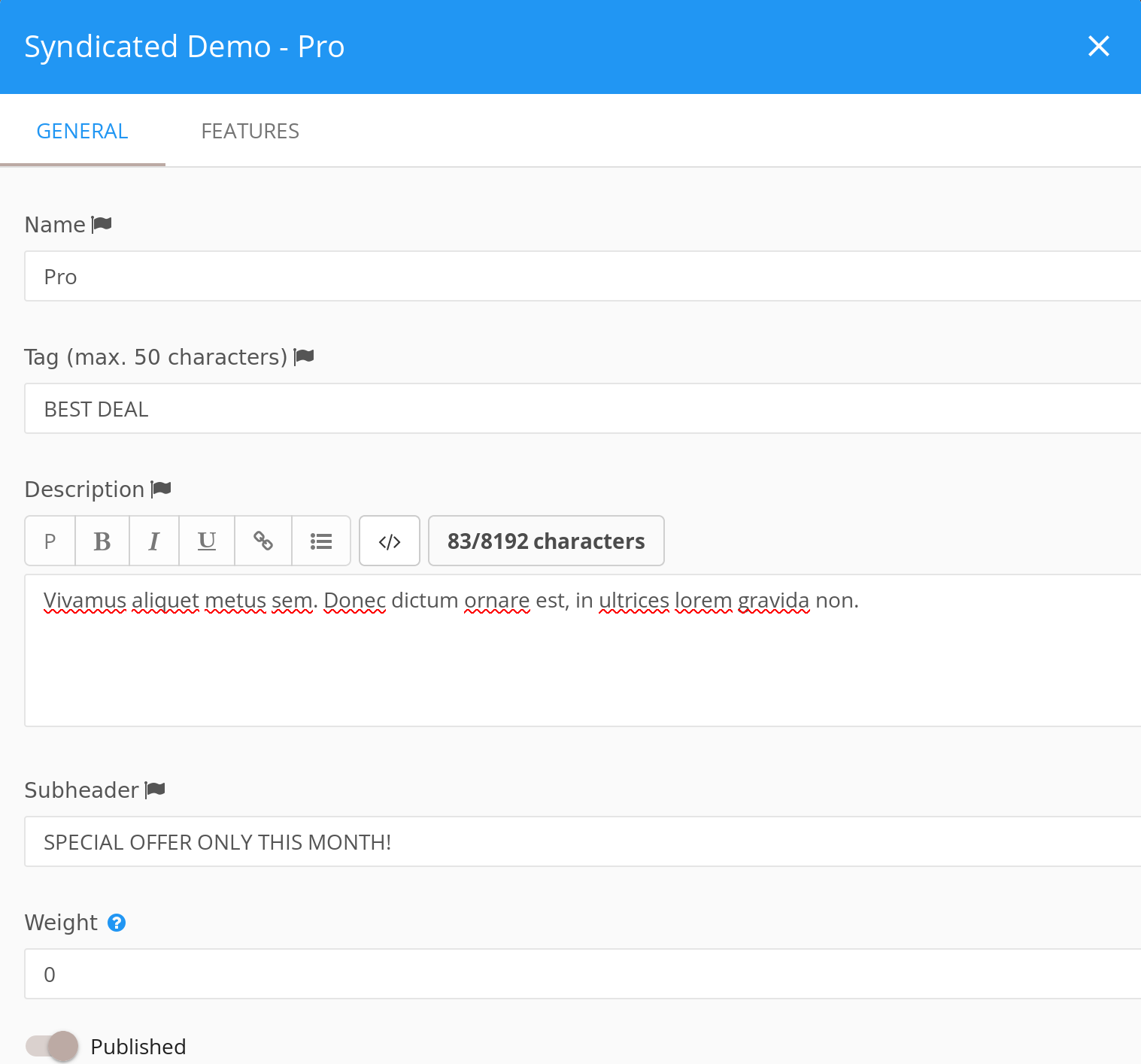This screenshot has width=1141, height=1064.
Task: Click the translation flag next to Name
Action: click(x=102, y=224)
